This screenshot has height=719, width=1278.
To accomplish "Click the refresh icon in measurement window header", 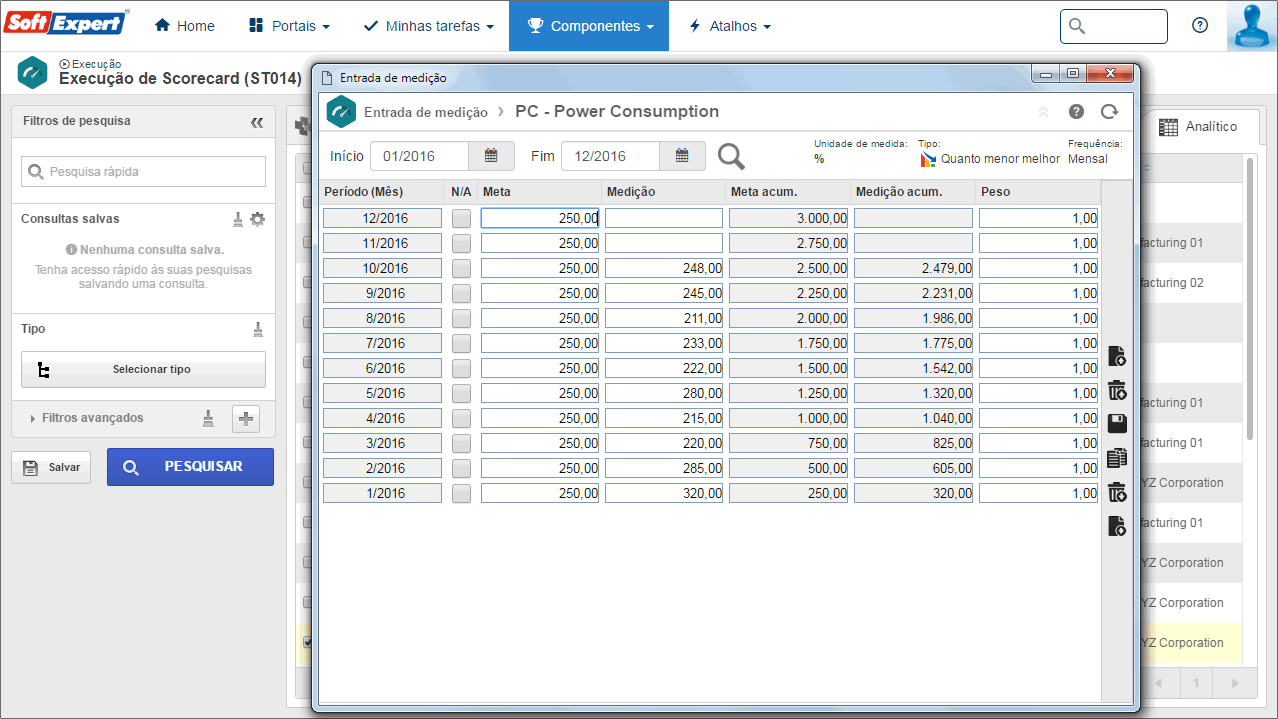I will click(x=1108, y=112).
